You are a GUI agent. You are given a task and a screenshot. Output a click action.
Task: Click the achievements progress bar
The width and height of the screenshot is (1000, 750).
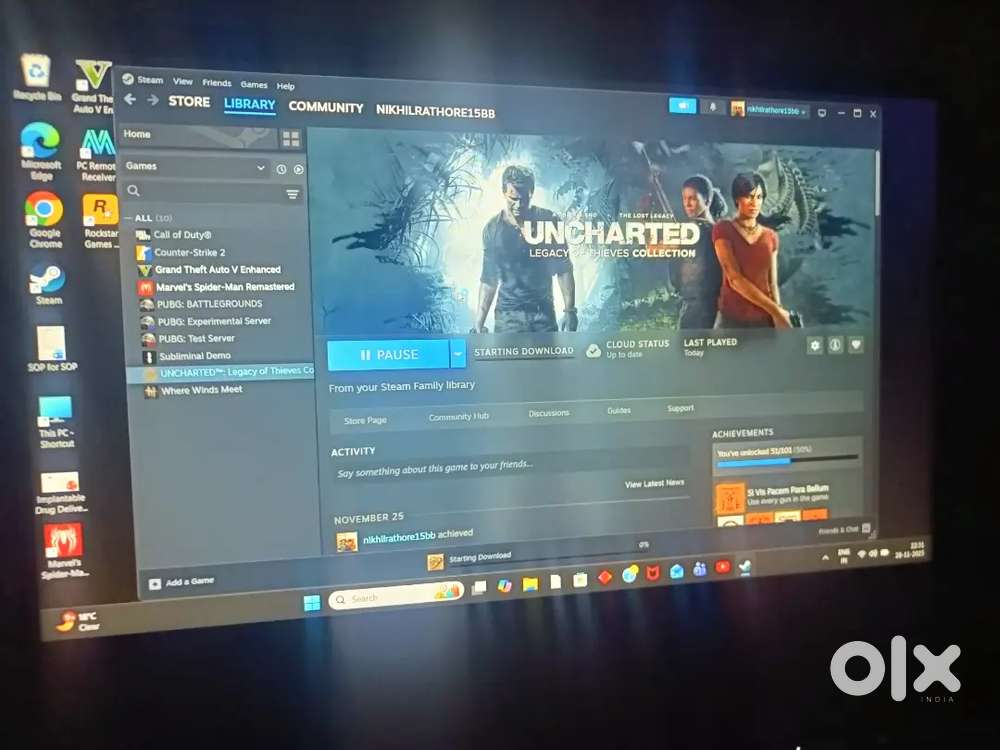point(786,461)
